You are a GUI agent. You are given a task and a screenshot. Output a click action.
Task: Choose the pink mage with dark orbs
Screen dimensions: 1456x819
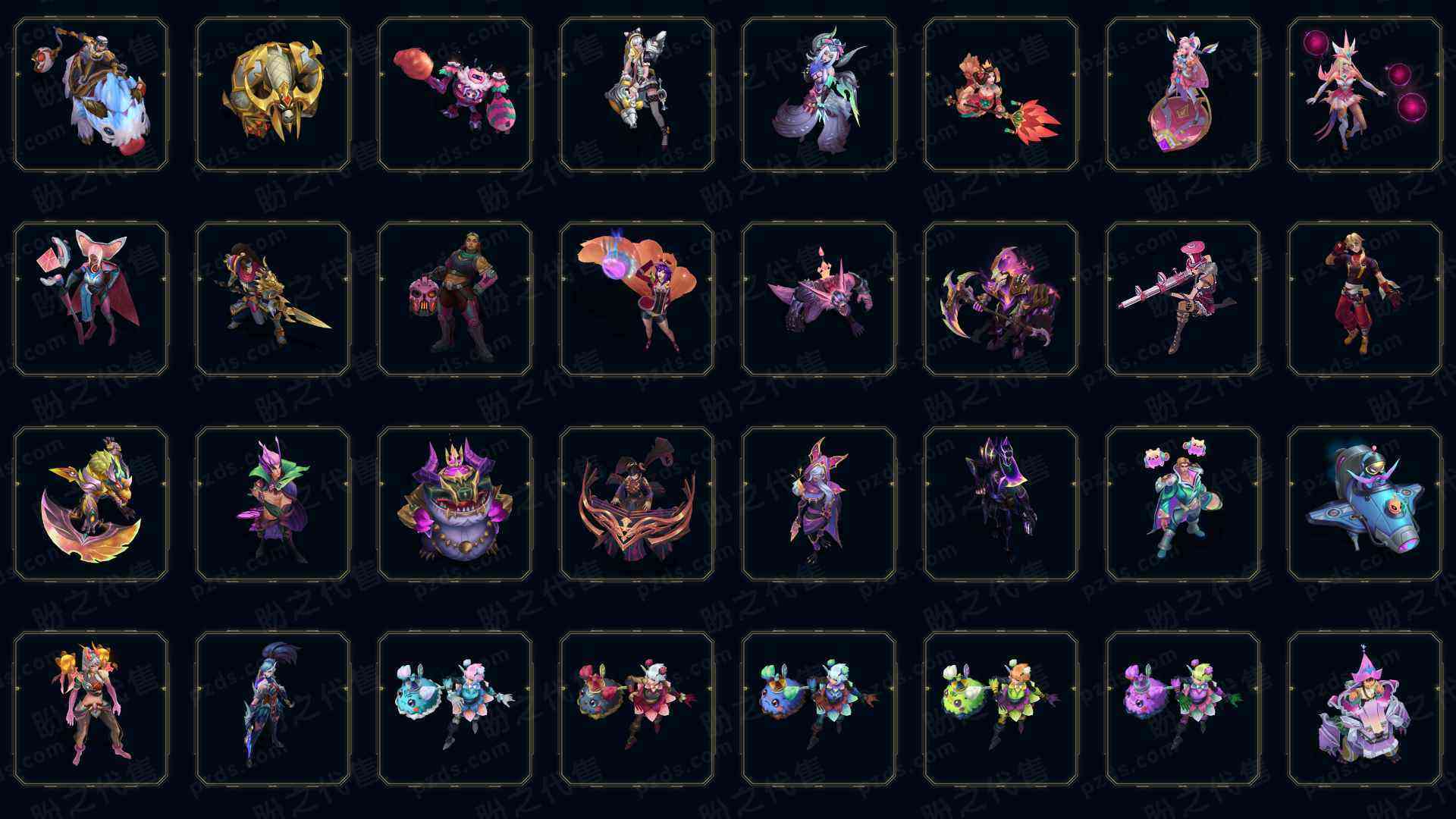coord(1365,95)
